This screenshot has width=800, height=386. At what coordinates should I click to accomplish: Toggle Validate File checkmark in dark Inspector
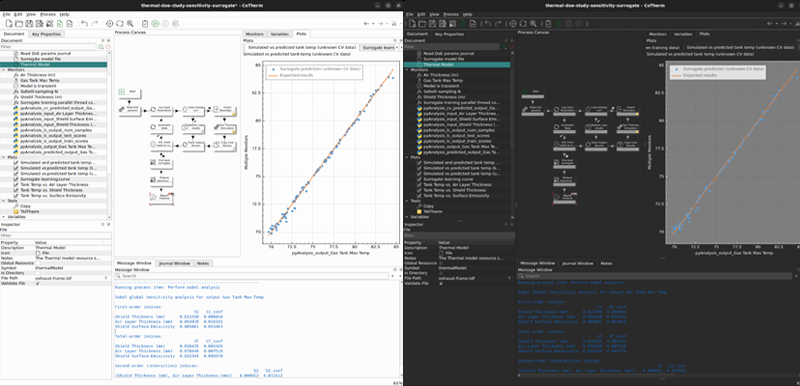(x=441, y=284)
